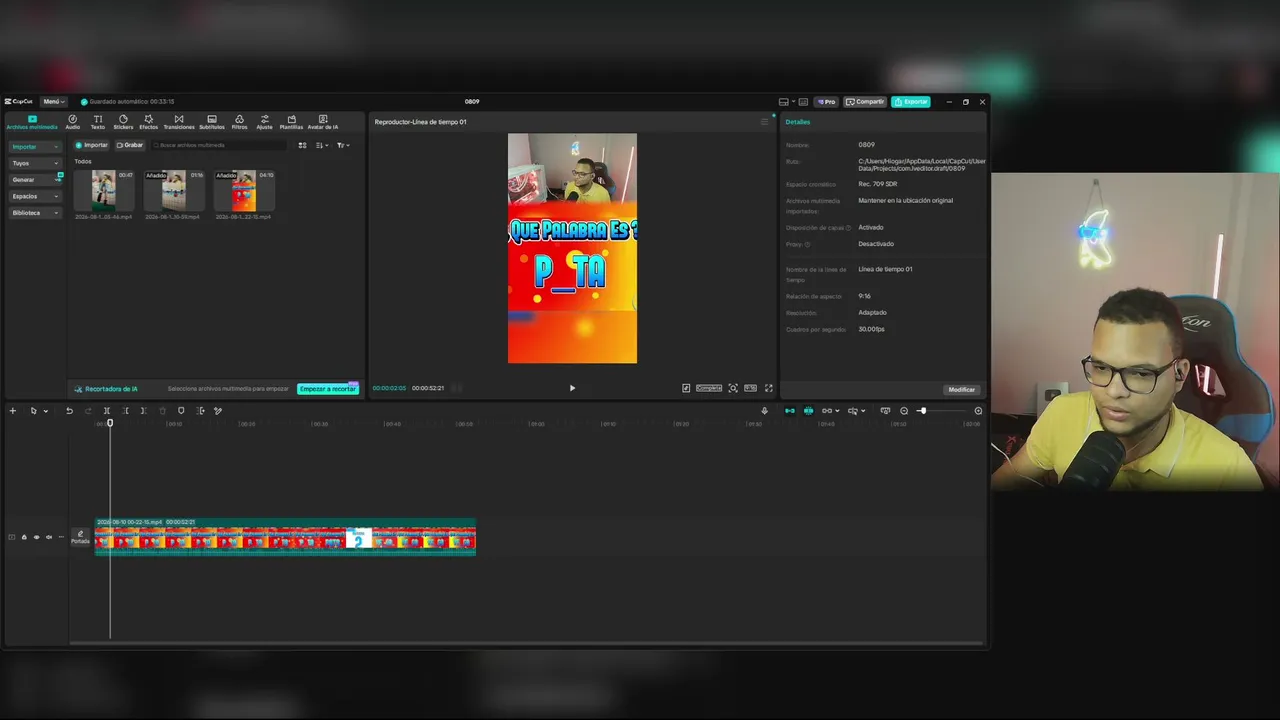1280x720 pixels.
Task: Open the media sort order dropdown
Action: pyautogui.click(x=321, y=145)
